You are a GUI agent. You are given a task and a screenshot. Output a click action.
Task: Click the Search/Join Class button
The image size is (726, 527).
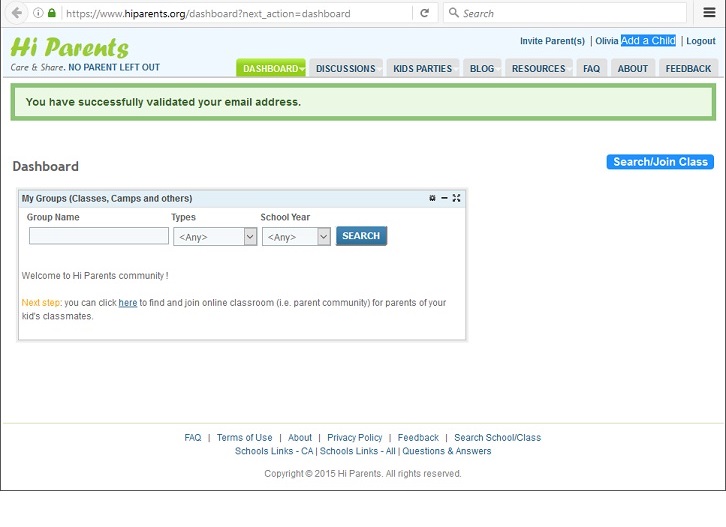coord(660,162)
